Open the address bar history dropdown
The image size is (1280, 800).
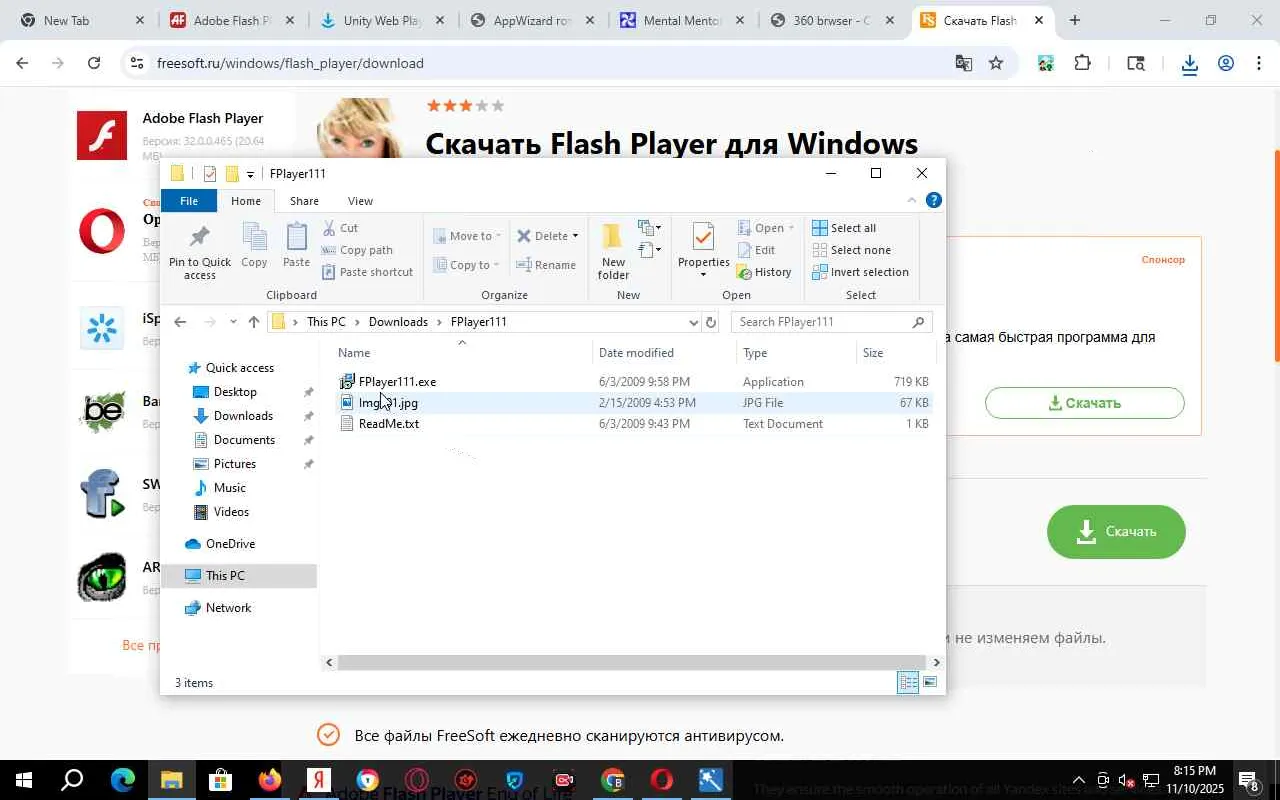[693, 322]
